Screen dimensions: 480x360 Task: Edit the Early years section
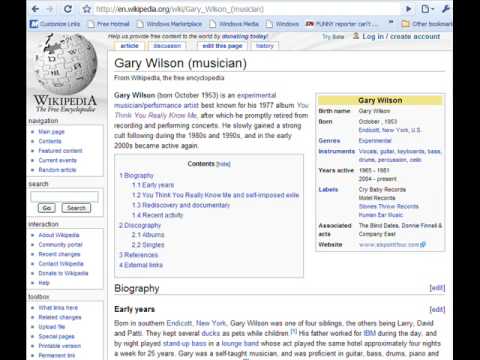pos(437,310)
